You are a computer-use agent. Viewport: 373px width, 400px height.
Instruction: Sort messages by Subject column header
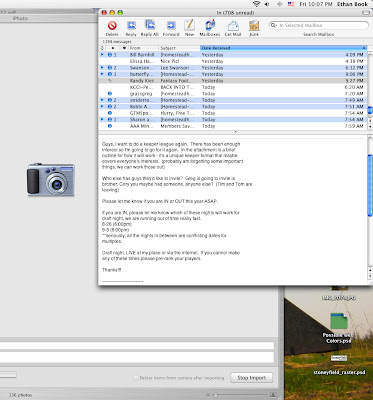tap(179, 48)
